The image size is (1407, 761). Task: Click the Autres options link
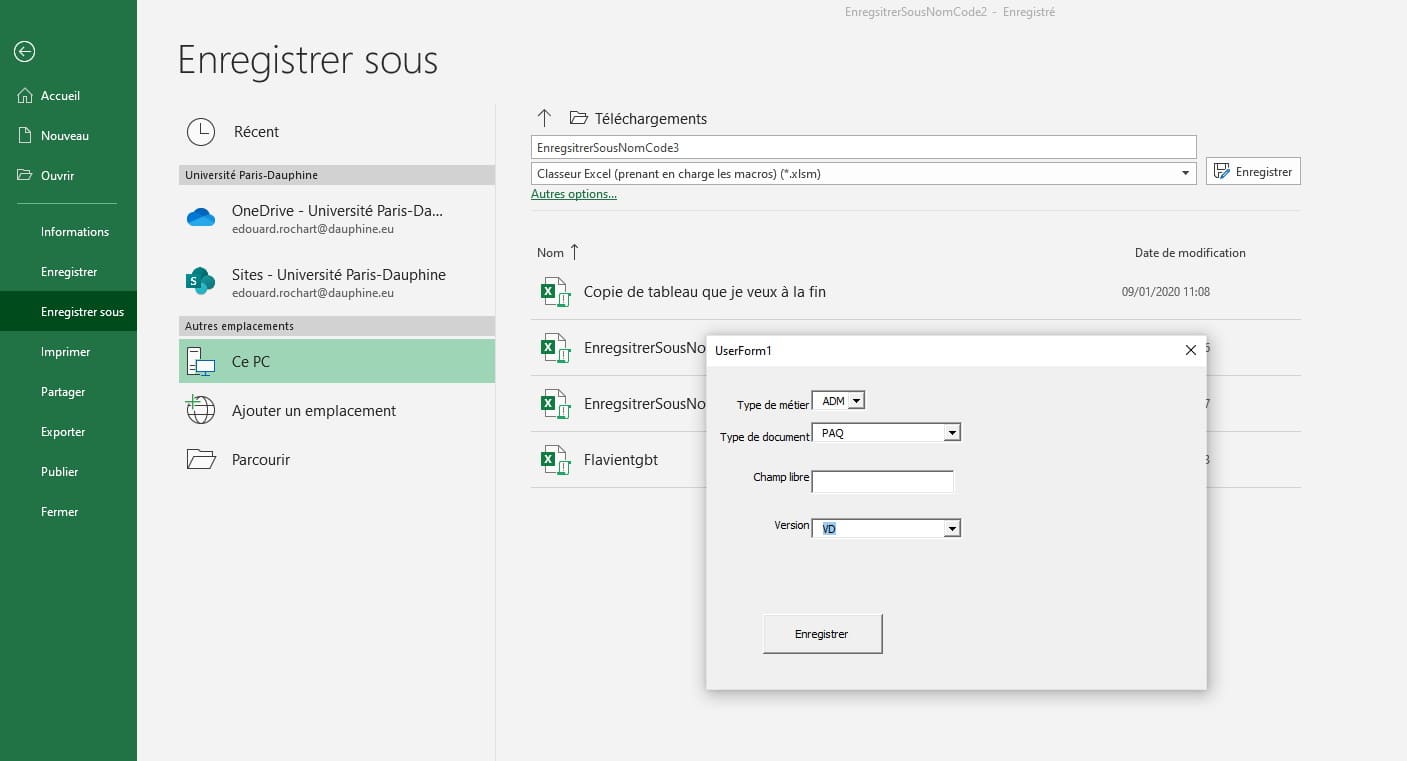(574, 194)
